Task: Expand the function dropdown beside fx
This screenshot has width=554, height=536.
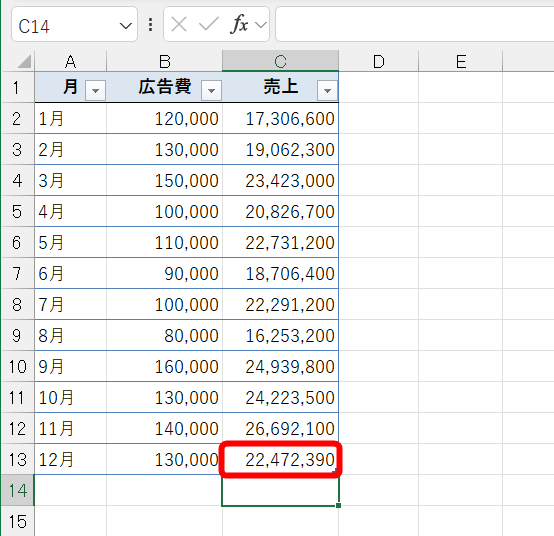Action: coord(261,25)
